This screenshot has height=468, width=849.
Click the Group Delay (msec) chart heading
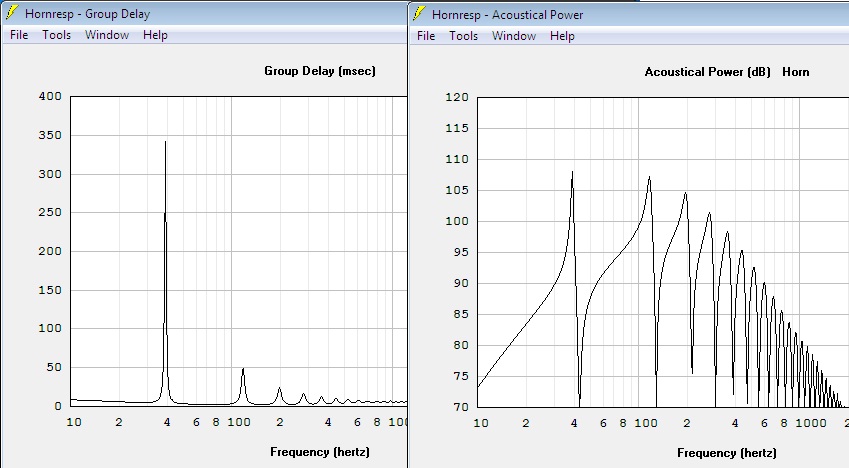[x=319, y=71]
